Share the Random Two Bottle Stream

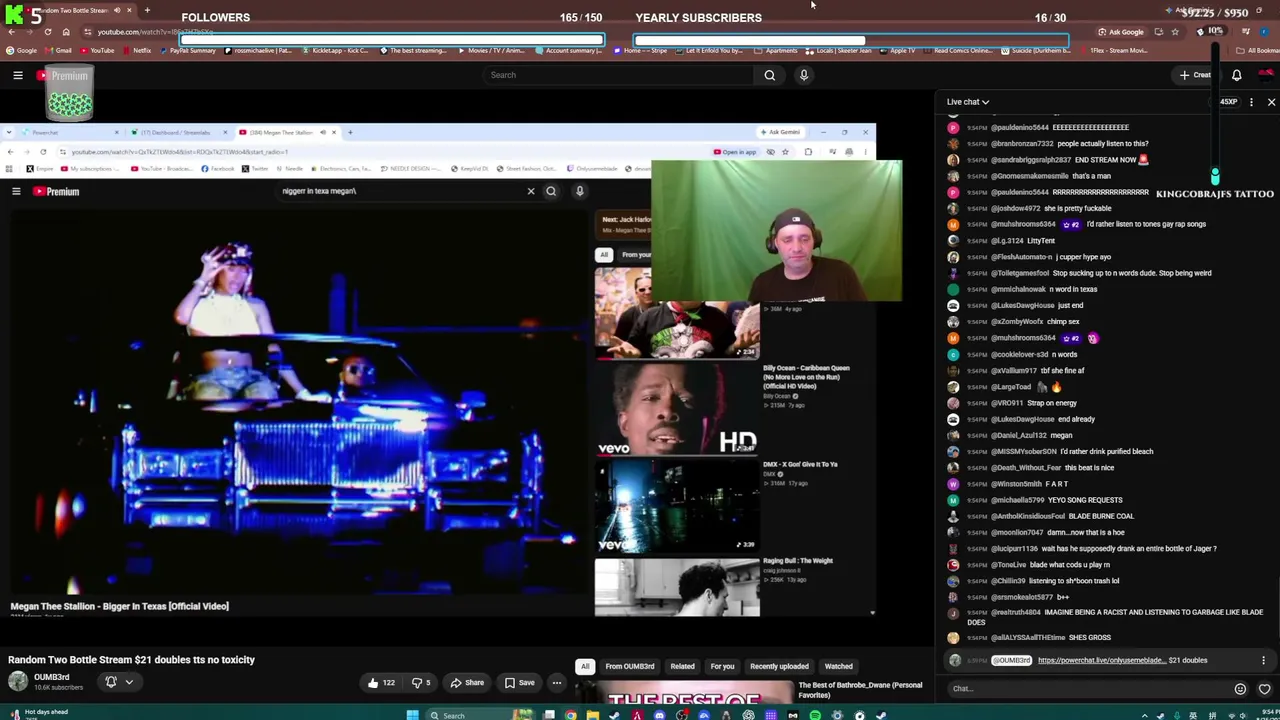click(x=467, y=683)
